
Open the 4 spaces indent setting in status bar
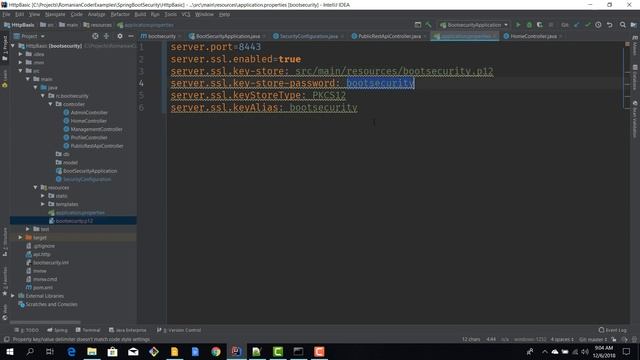click(x=562, y=339)
